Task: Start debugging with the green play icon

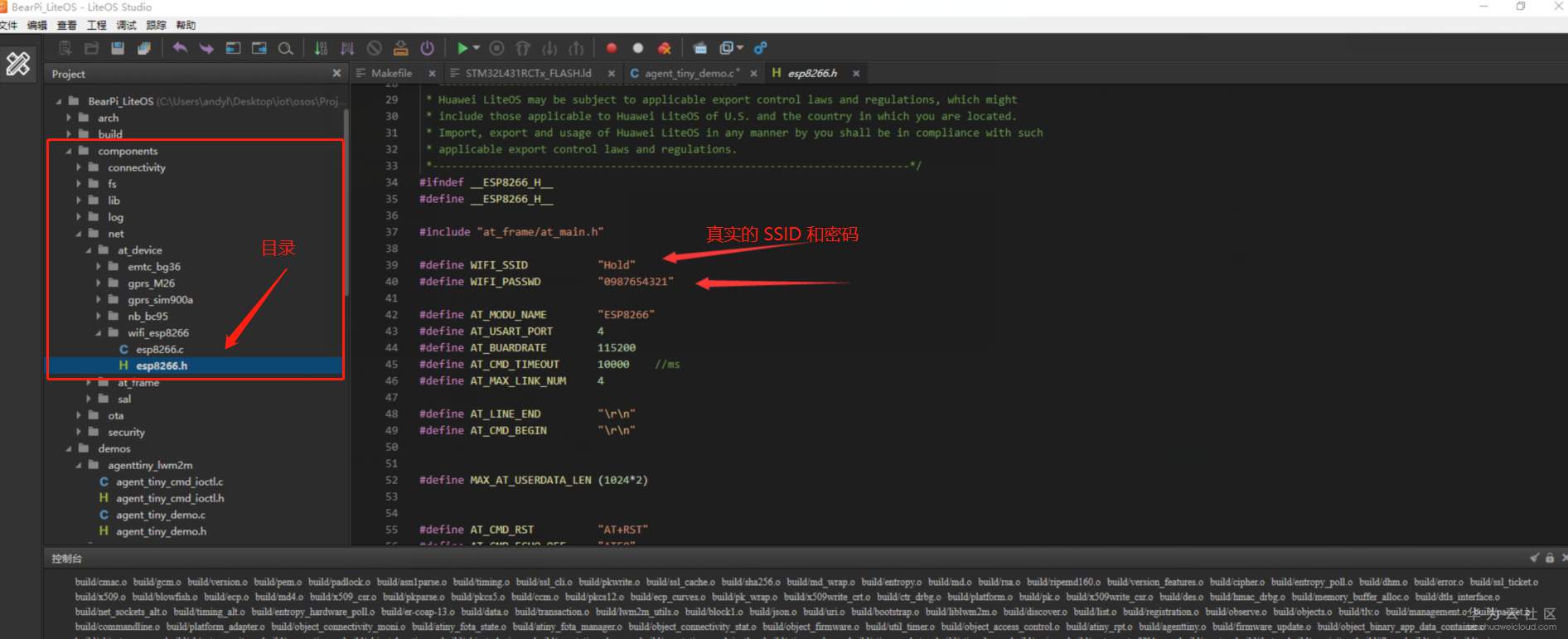Action: [x=462, y=48]
